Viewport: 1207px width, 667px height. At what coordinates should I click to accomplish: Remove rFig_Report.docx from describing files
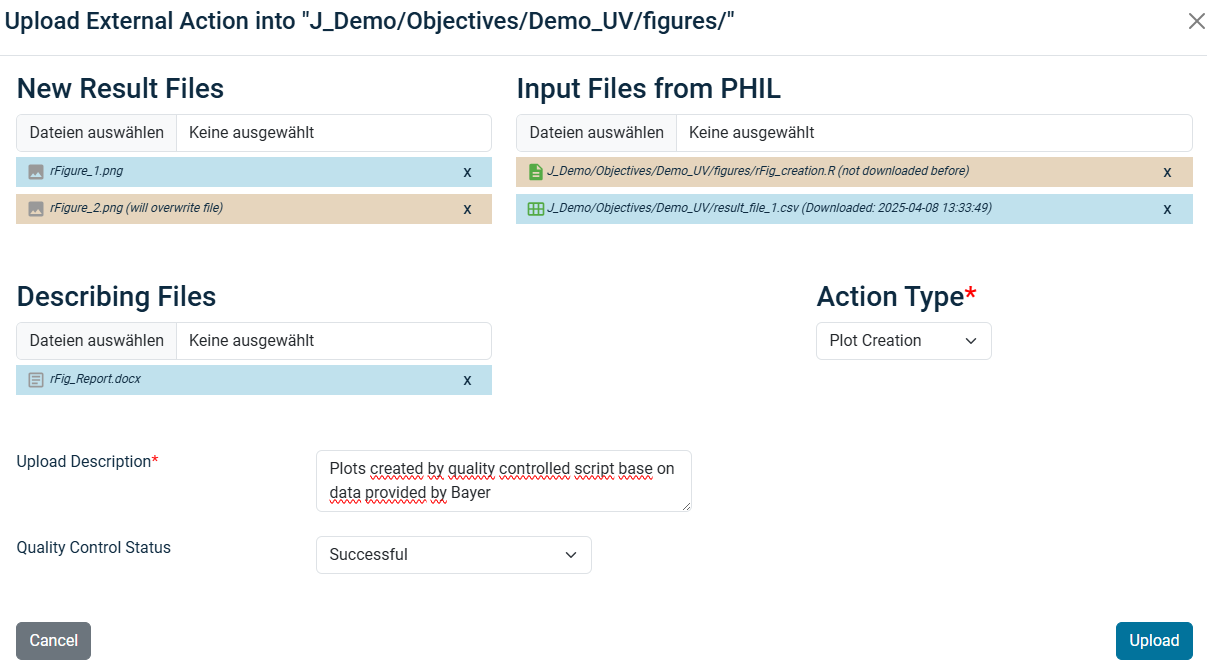[x=467, y=380]
